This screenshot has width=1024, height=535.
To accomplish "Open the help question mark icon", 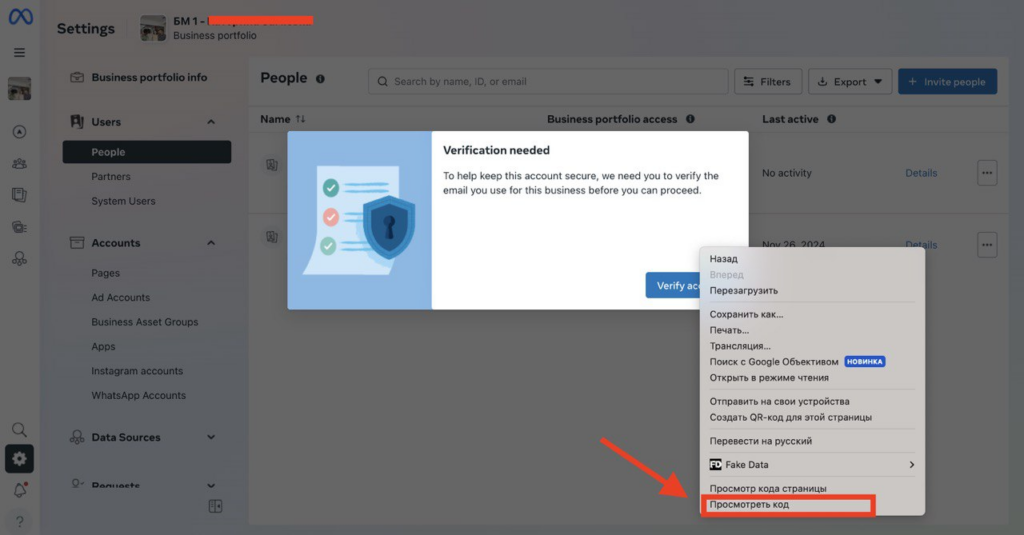I will click(x=20, y=521).
